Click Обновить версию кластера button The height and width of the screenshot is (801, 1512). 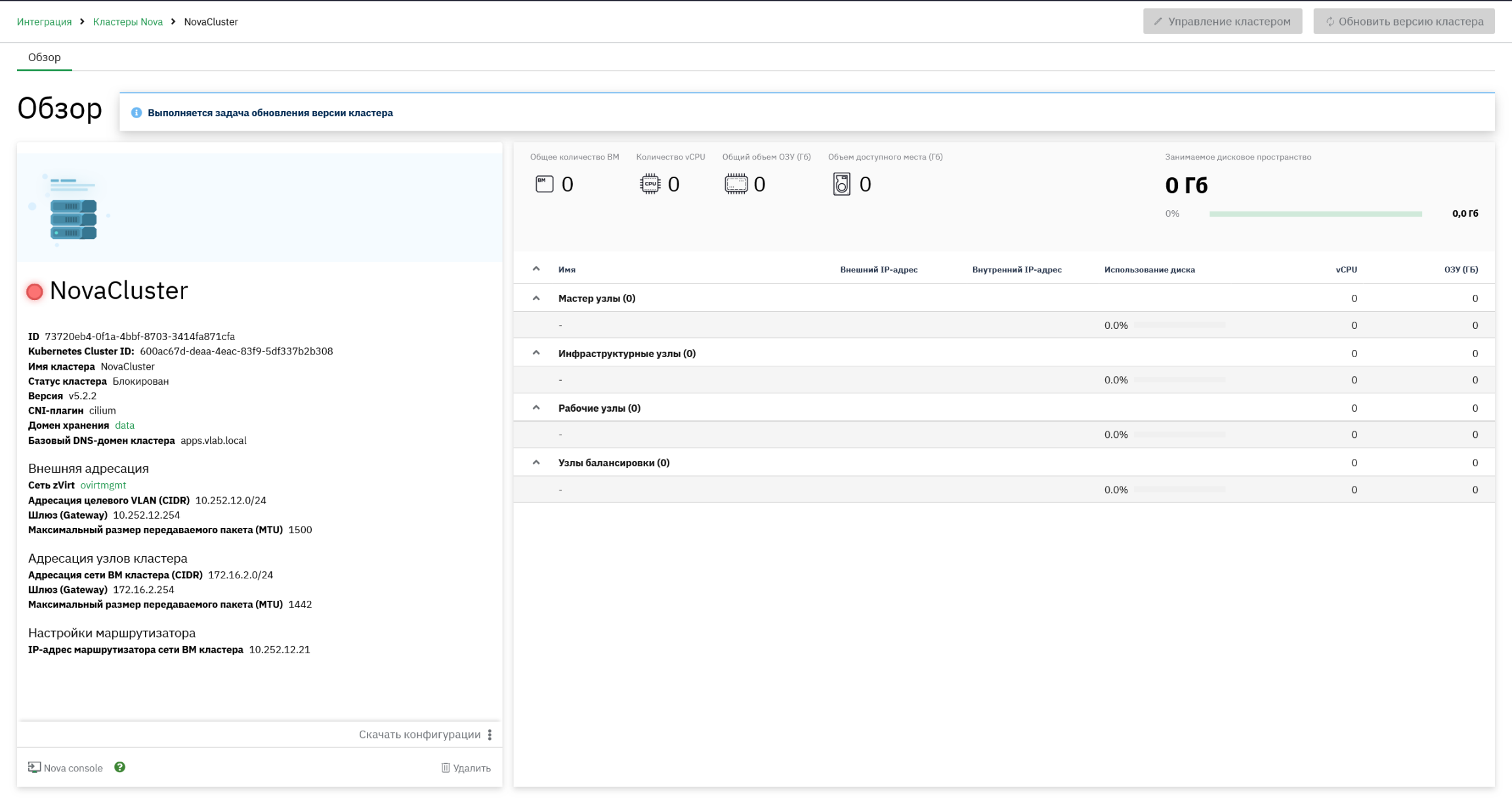pos(1404,21)
